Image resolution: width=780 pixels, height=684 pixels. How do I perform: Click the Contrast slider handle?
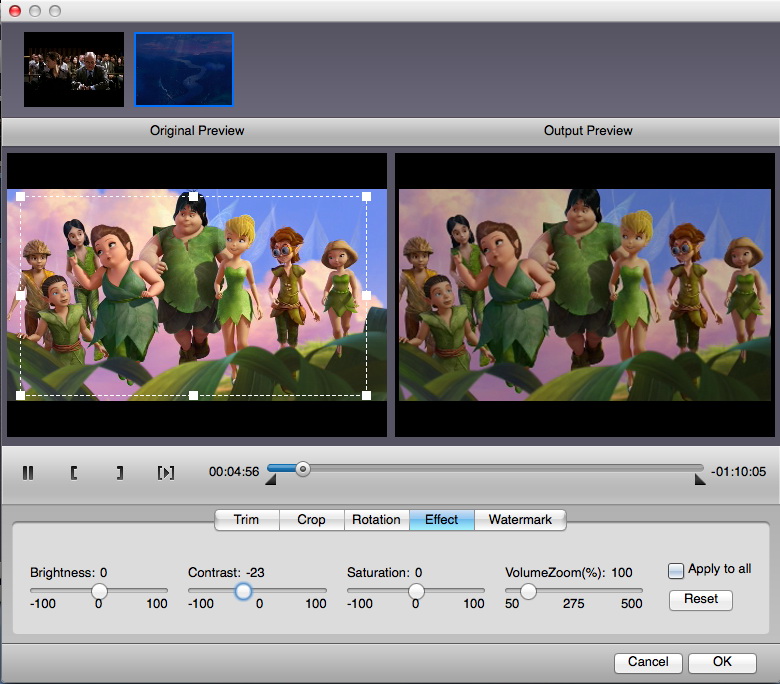tap(243, 591)
